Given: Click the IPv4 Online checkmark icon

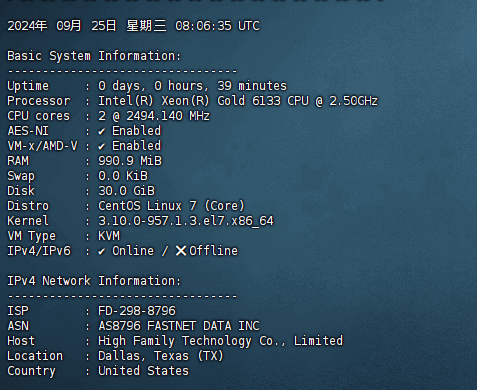Looking at the screenshot, I should (102, 252).
